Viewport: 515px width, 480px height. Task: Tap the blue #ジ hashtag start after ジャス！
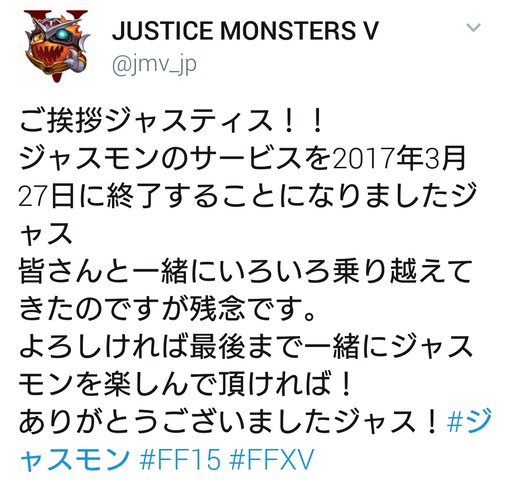coord(469,422)
